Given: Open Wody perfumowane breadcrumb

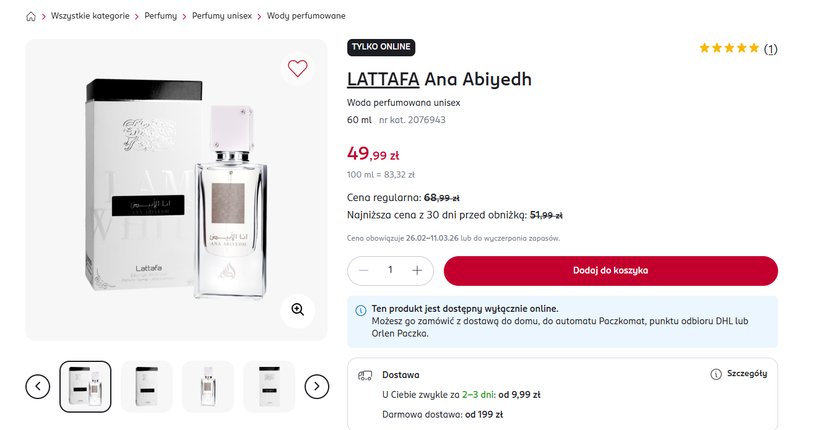Looking at the screenshot, I should (x=306, y=17).
